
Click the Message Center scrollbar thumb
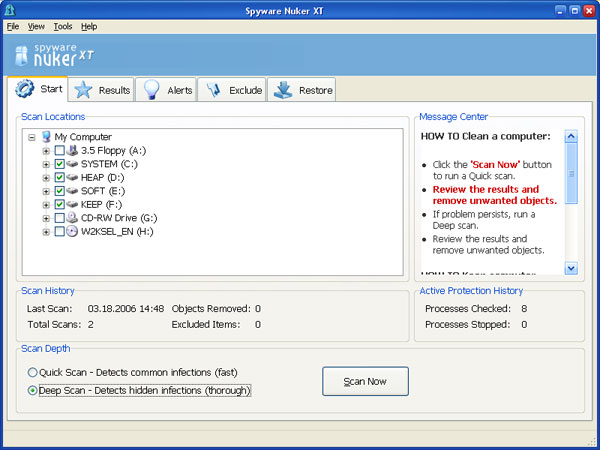pyautogui.click(x=571, y=173)
